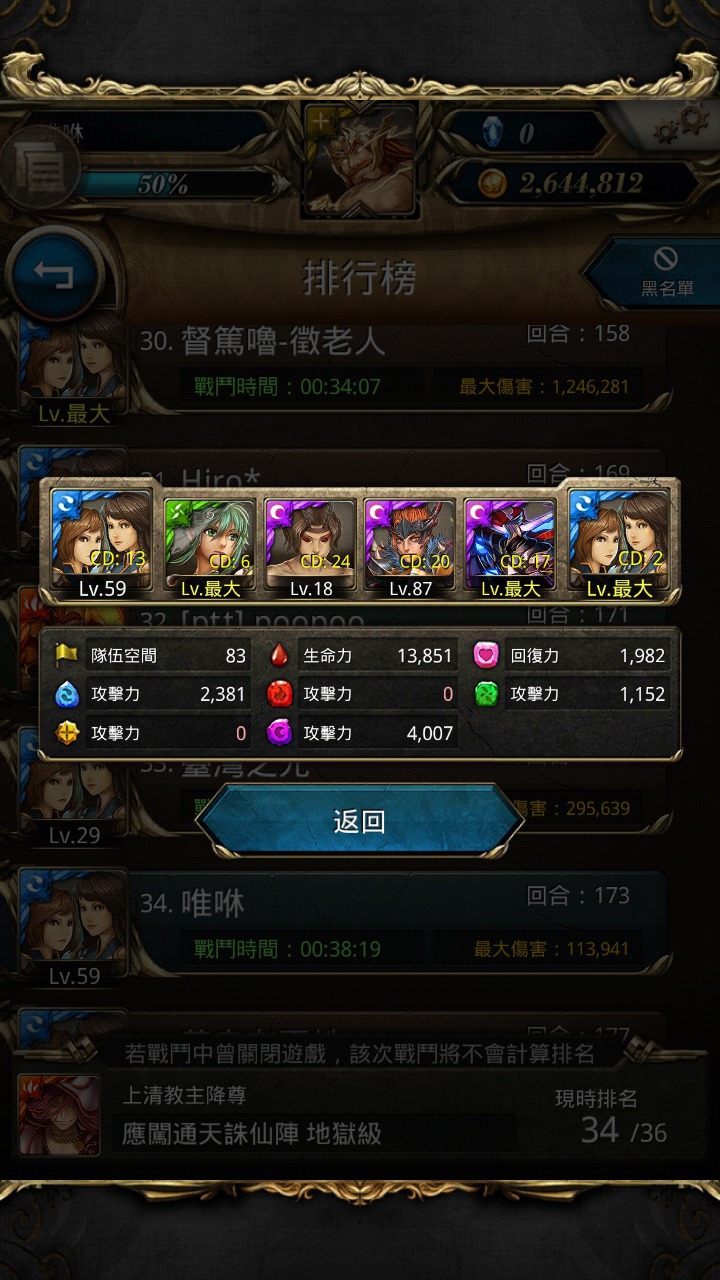Open the player avatar portrait at top
720x1280 pixels.
(x=360, y=160)
